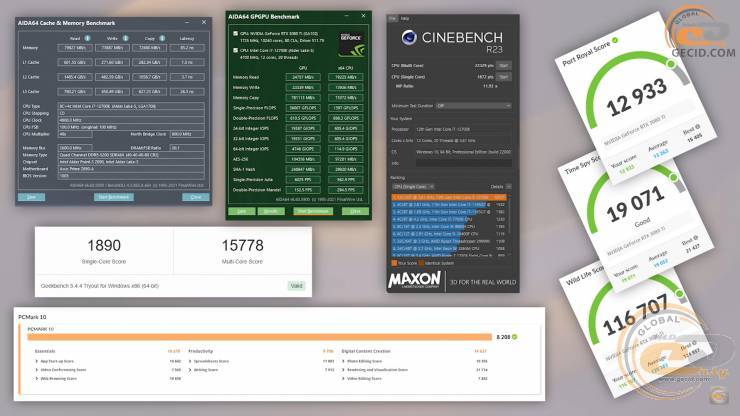Screen dimensions: 740x416
Task: Expand Spreadsheets Score row
Action: (x=190, y=361)
